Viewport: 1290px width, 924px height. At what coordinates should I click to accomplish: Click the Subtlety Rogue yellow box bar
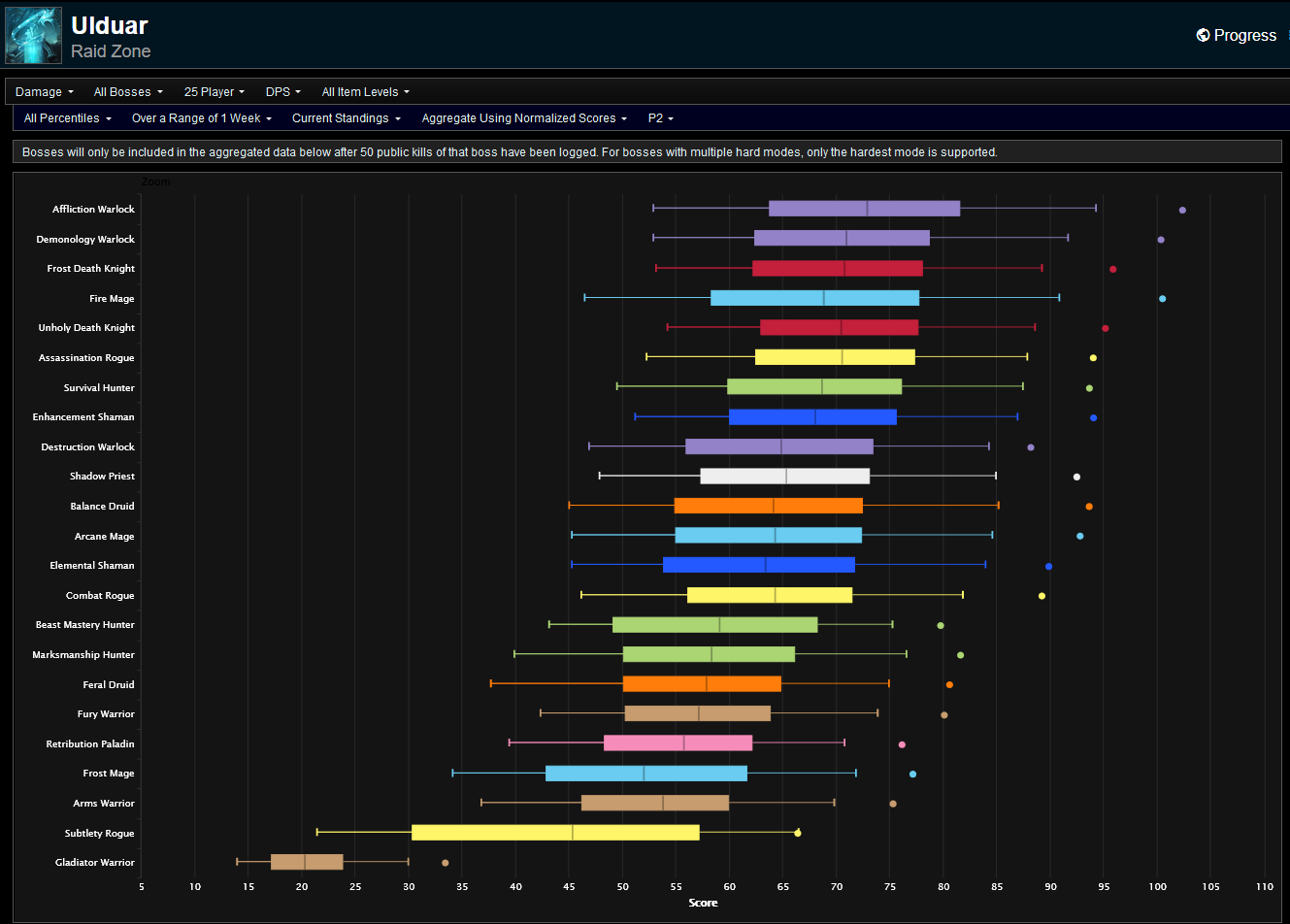click(555, 833)
